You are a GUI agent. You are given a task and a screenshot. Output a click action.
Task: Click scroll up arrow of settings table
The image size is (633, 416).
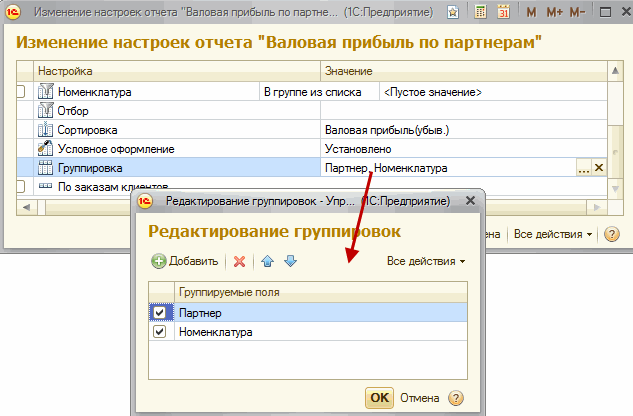615,71
